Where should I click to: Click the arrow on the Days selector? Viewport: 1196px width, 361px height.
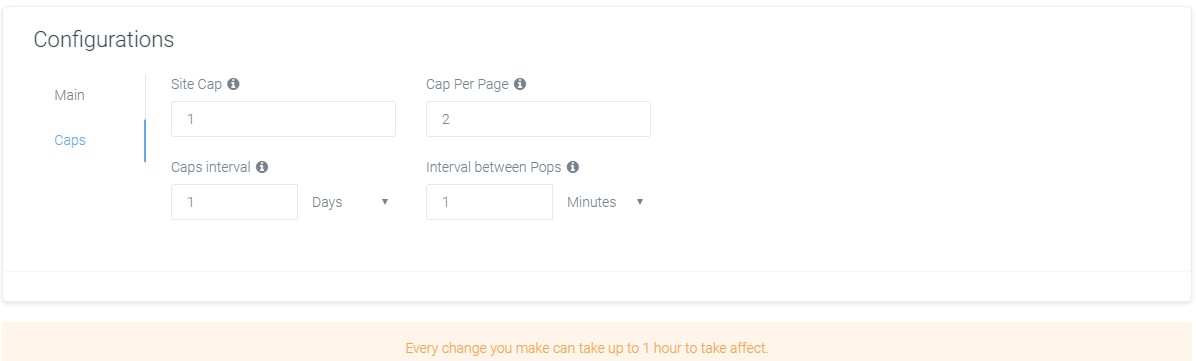click(385, 202)
